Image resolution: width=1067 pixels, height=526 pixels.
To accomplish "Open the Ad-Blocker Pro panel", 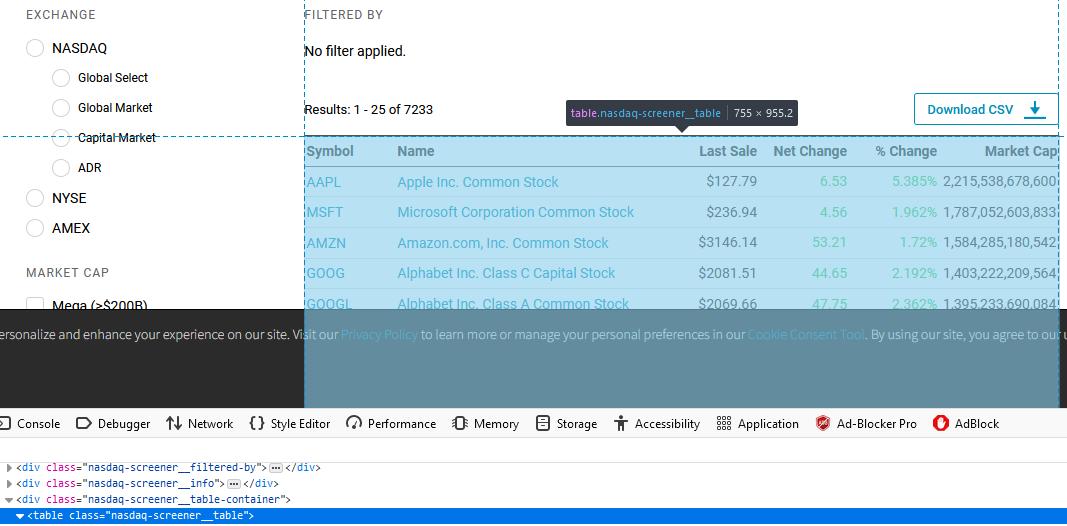I will 866,423.
